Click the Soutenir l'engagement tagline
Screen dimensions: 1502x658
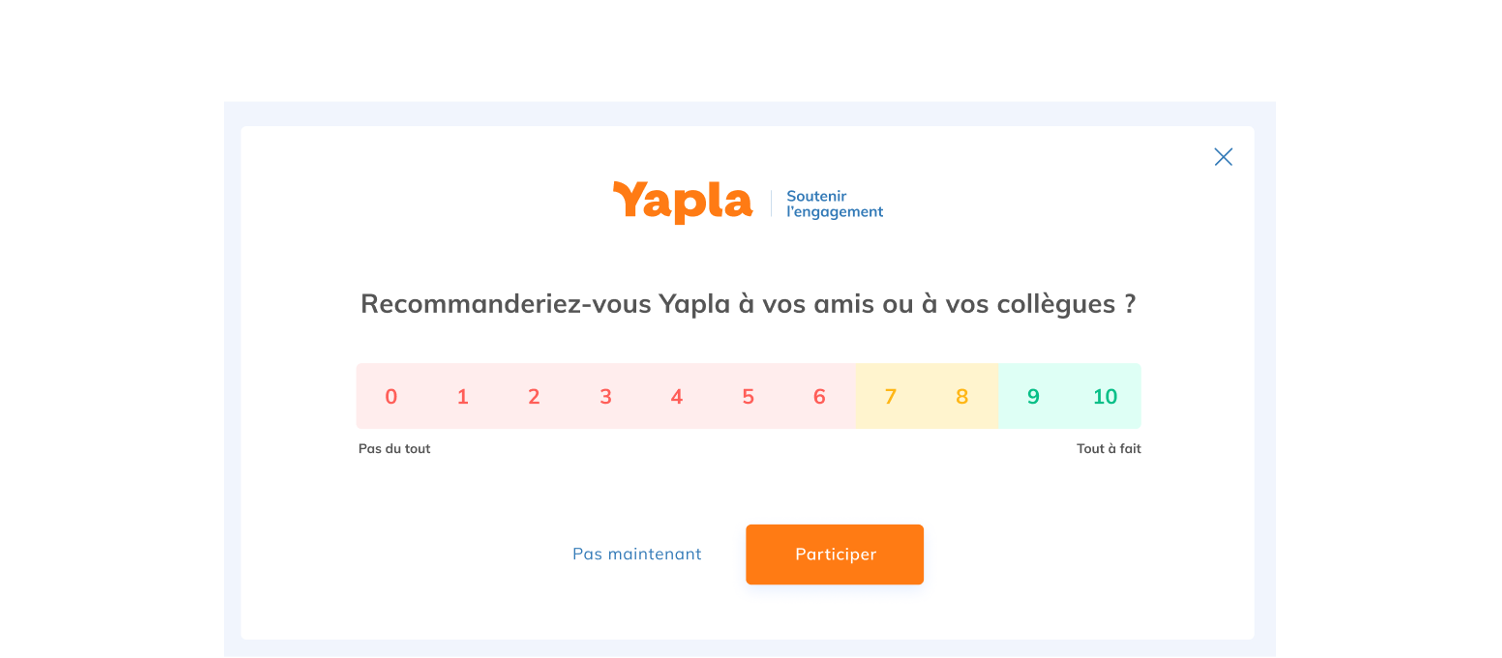point(835,204)
